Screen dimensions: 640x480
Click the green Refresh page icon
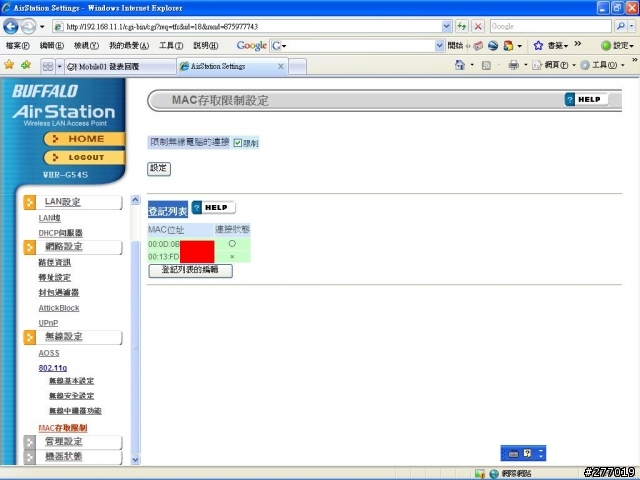click(x=462, y=27)
